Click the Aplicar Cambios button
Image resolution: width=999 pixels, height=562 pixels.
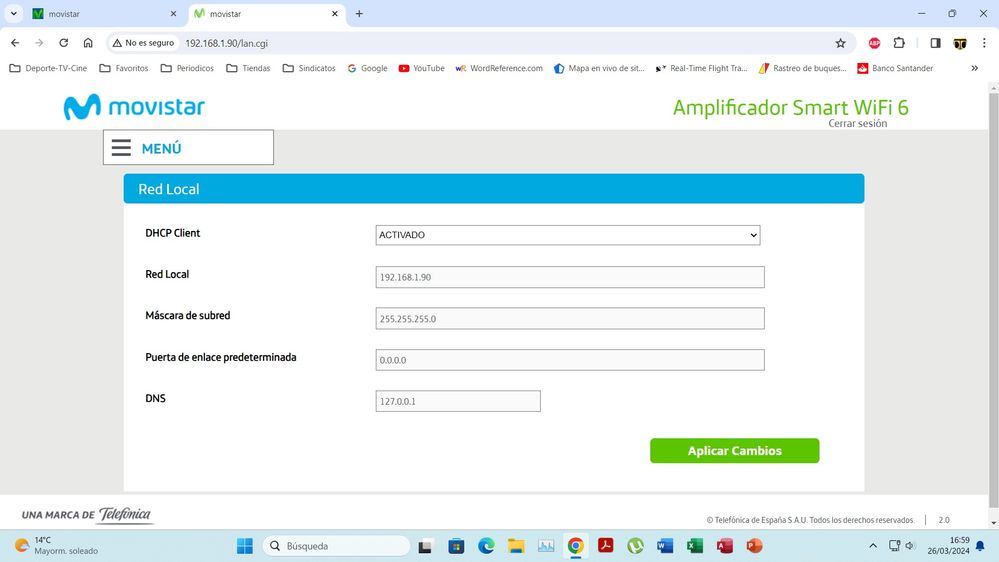pyautogui.click(x=734, y=451)
